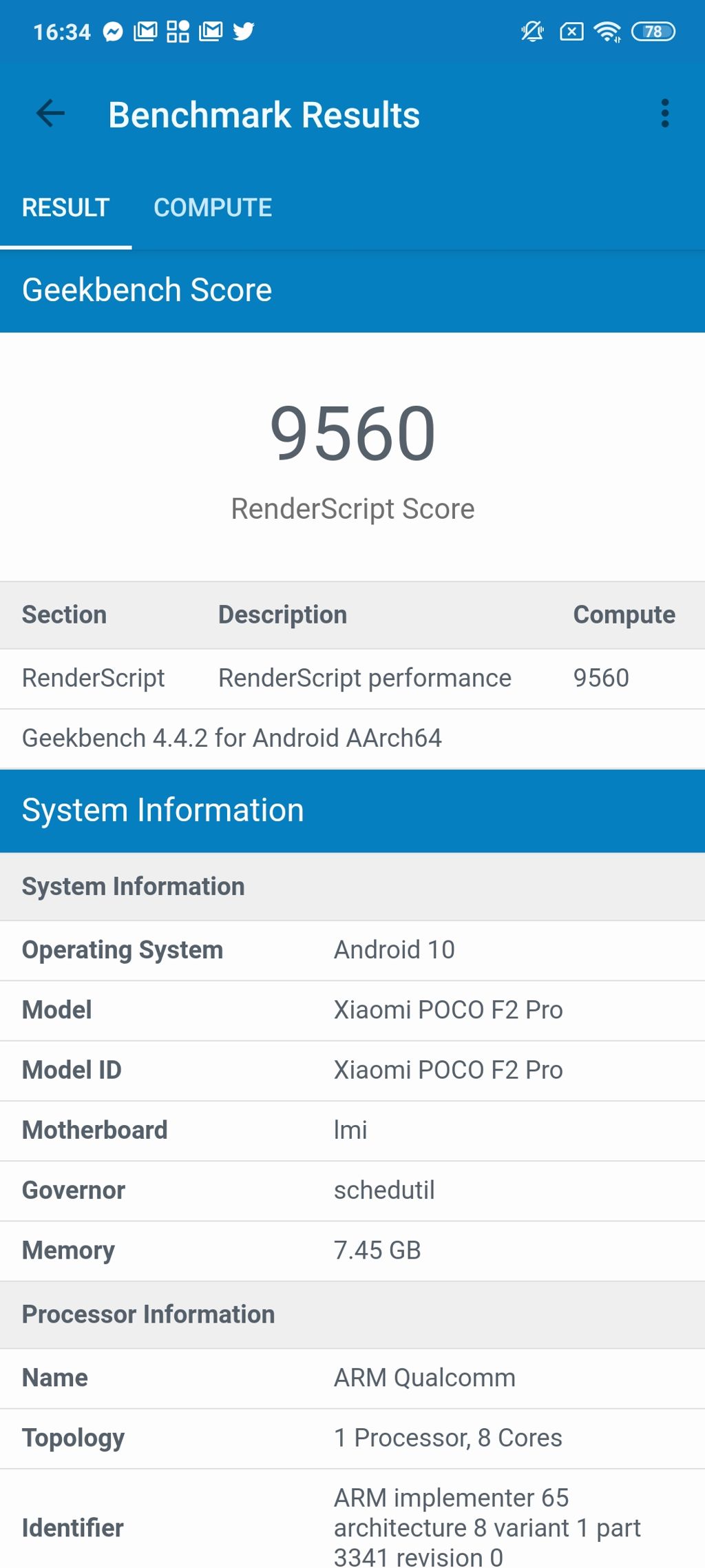Image resolution: width=705 pixels, height=1568 pixels.
Task: Tap the Memory 7.45 GB row
Action: pos(352,1250)
